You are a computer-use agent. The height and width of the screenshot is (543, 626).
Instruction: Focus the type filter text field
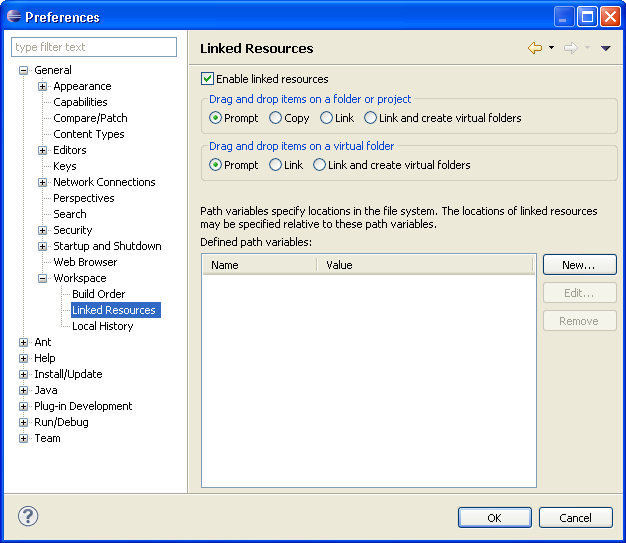(x=94, y=47)
